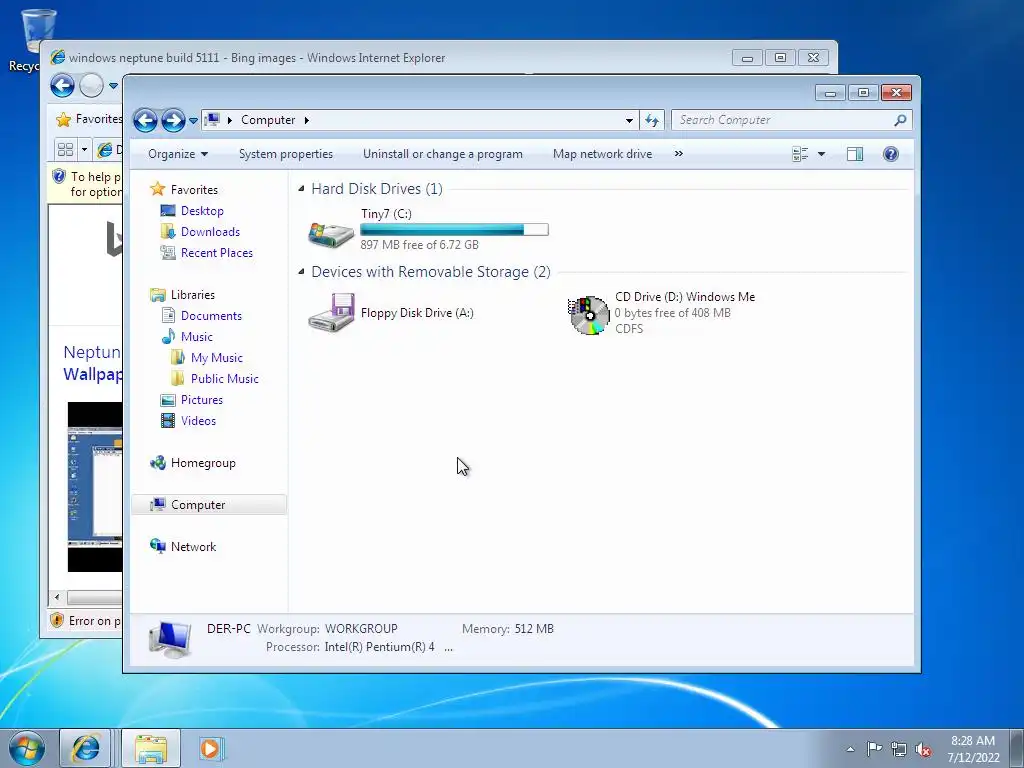This screenshot has height=768, width=1024.
Task: Open Documents library
Action: 212,315
